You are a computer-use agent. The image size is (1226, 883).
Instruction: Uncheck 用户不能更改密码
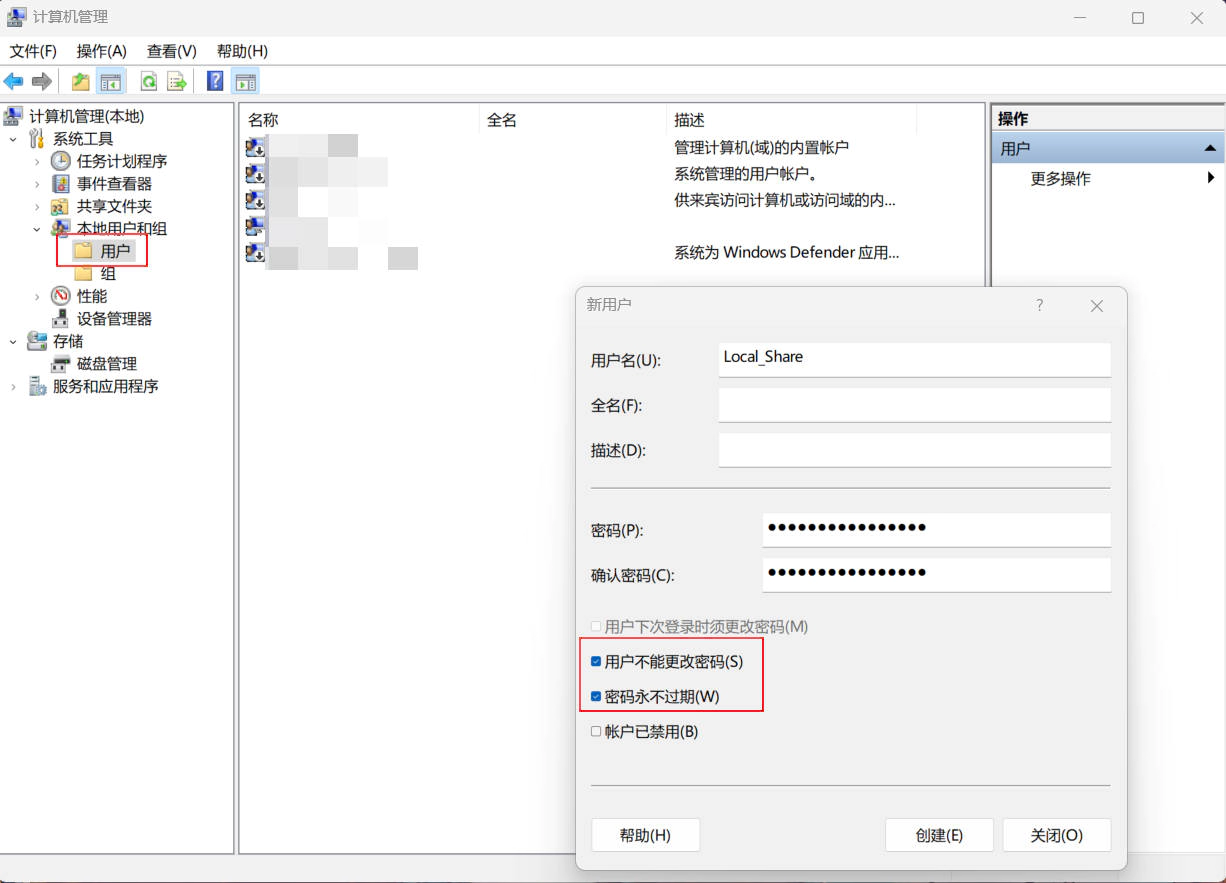(596, 661)
